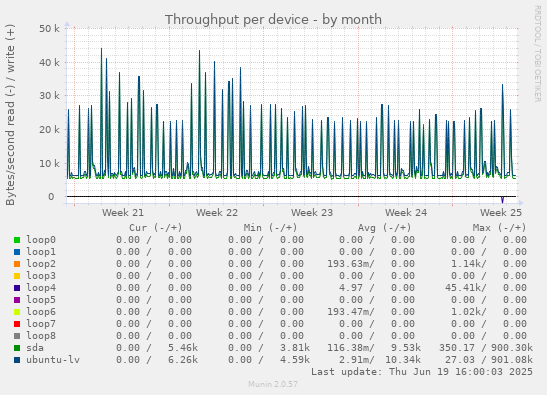547x395 pixels.
Task: Select the loop8 legend label
Action: 41,336
